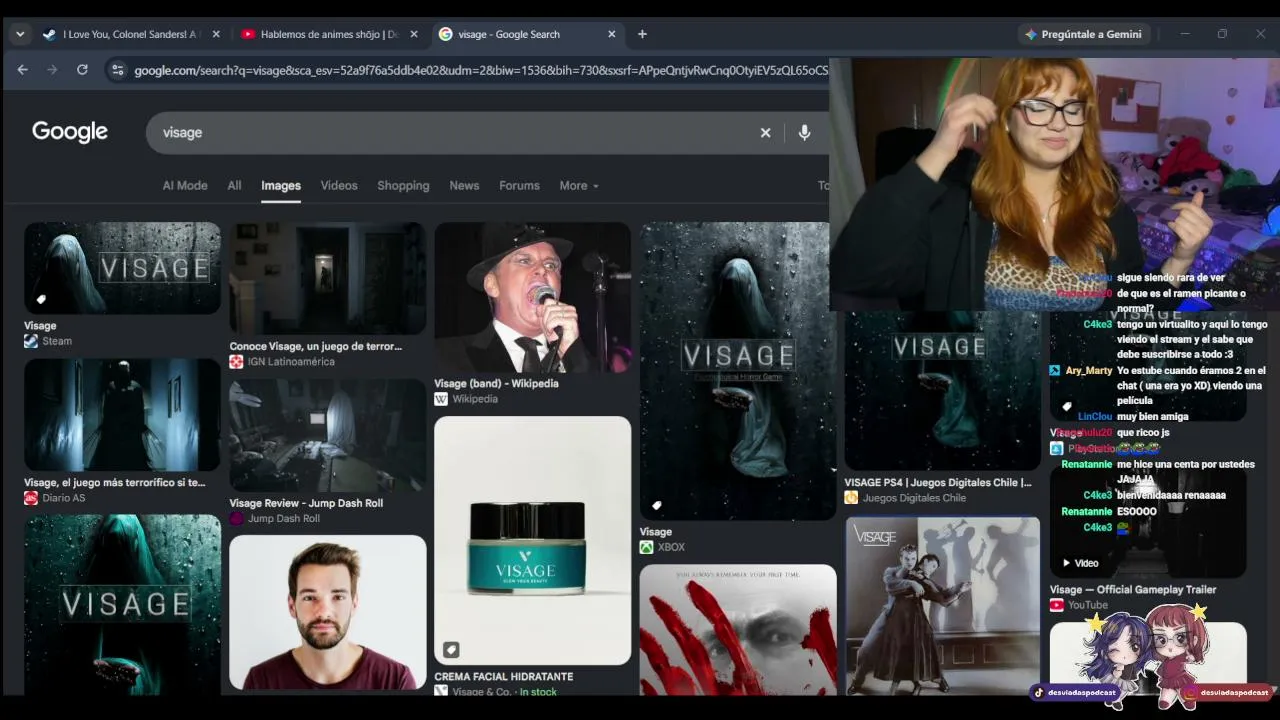Open the AI Mode search tab
Image resolution: width=1280 pixels, height=720 pixels.
[x=185, y=185]
